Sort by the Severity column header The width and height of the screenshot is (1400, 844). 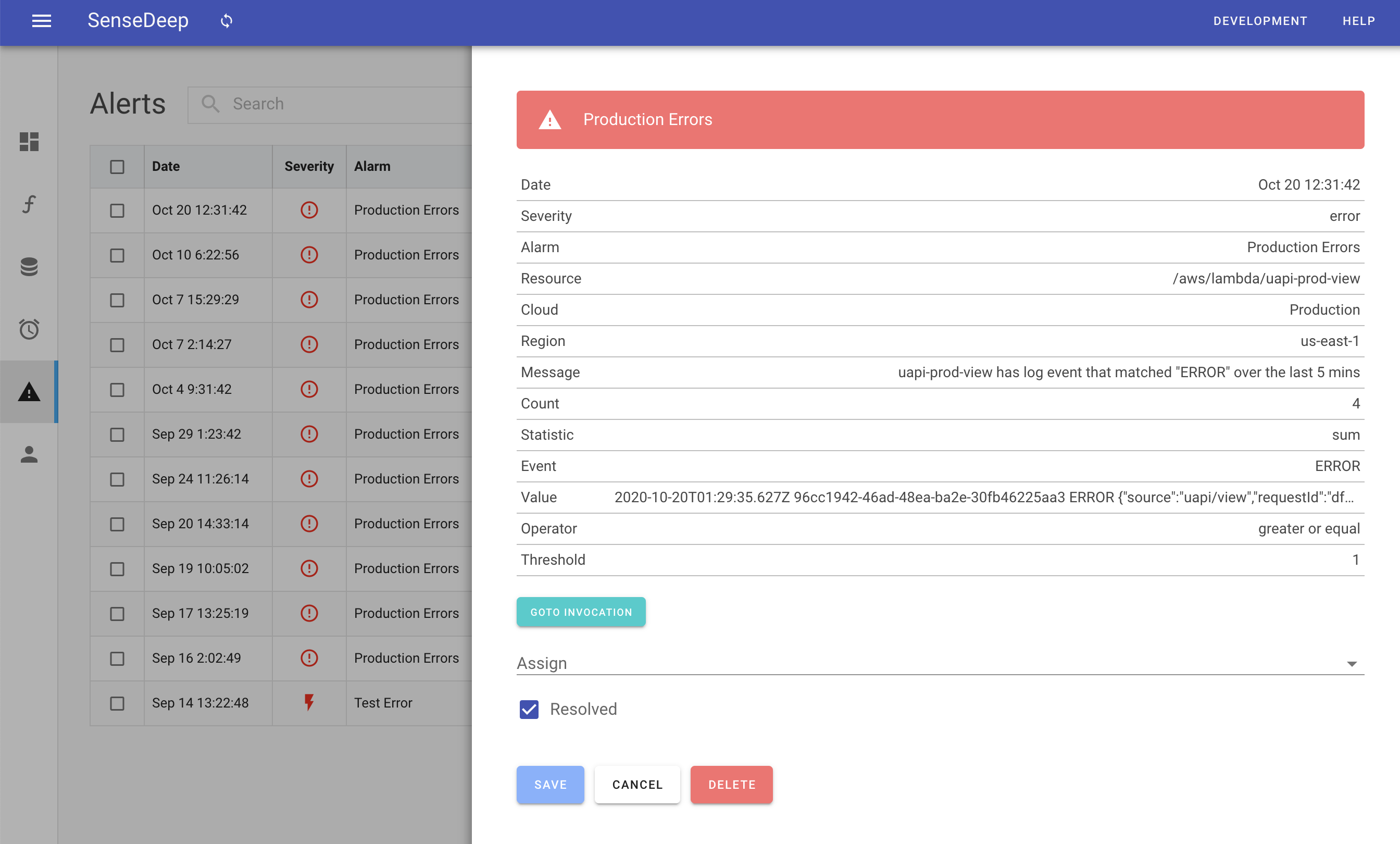pos(308,167)
